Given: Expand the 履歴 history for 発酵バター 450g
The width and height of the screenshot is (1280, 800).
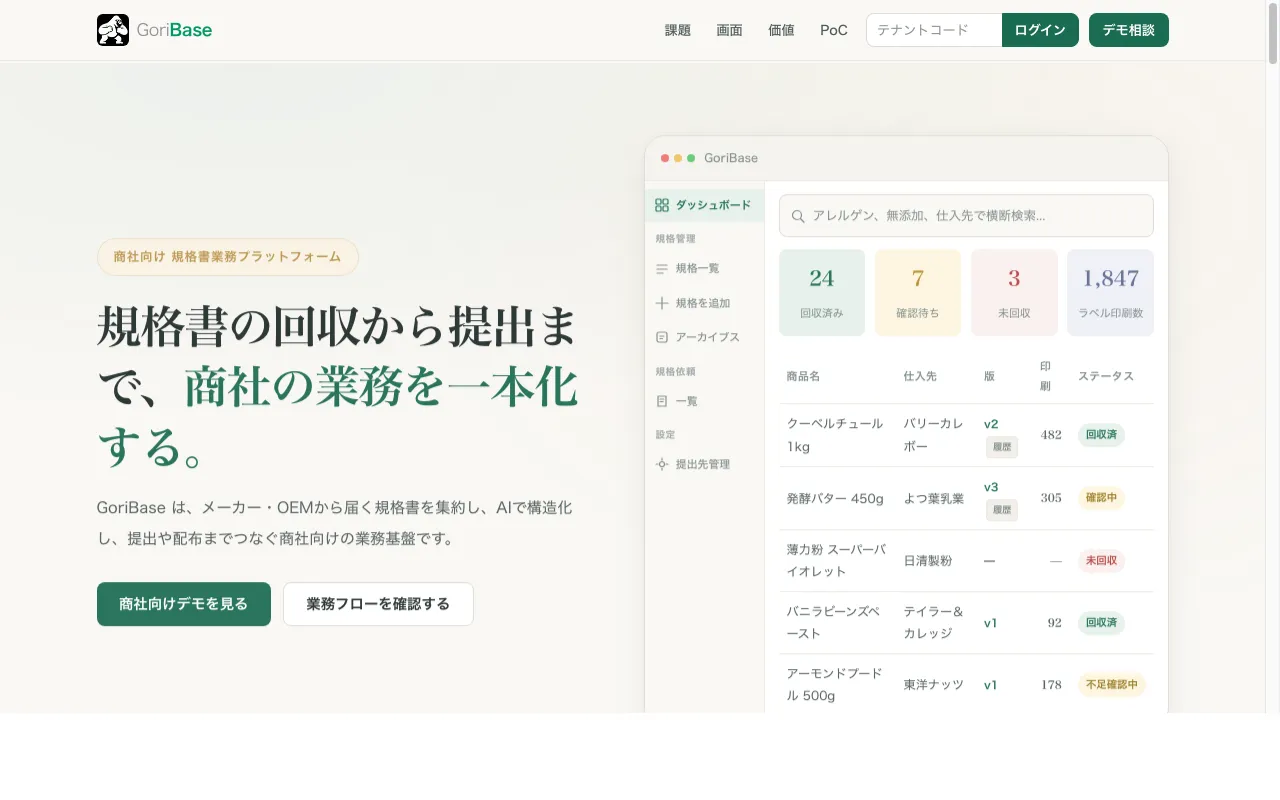Looking at the screenshot, I should click(1002, 510).
